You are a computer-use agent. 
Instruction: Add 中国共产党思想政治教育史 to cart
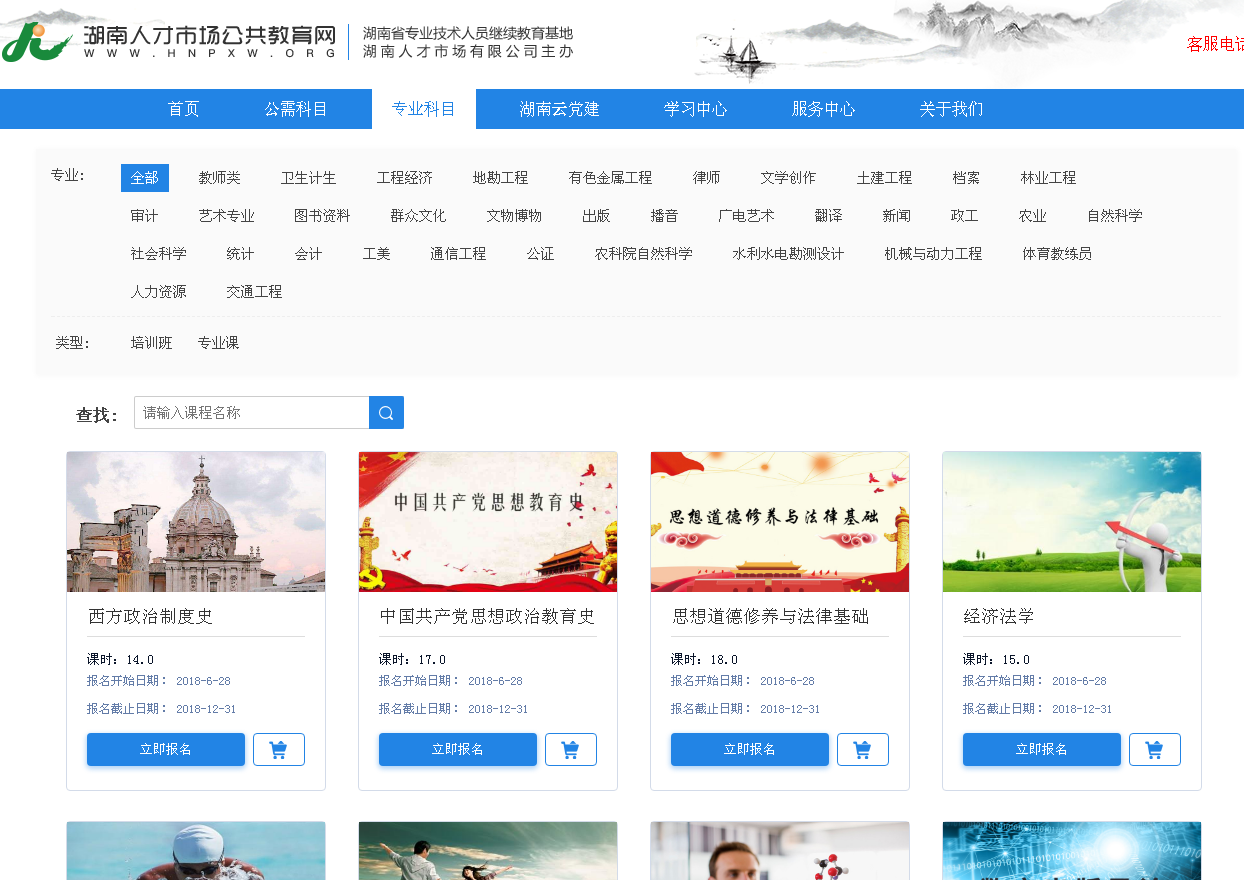click(x=570, y=749)
